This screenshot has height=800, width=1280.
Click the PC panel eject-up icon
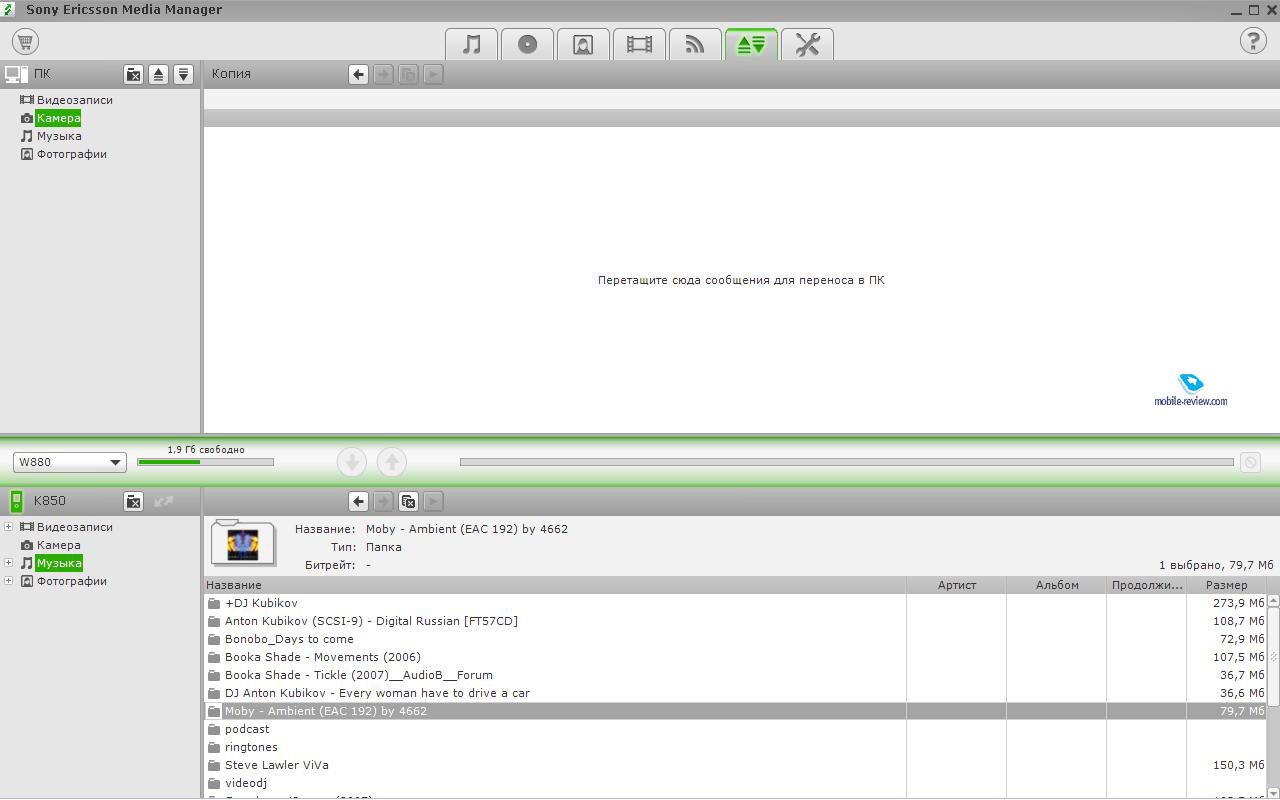[x=158, y=74]
